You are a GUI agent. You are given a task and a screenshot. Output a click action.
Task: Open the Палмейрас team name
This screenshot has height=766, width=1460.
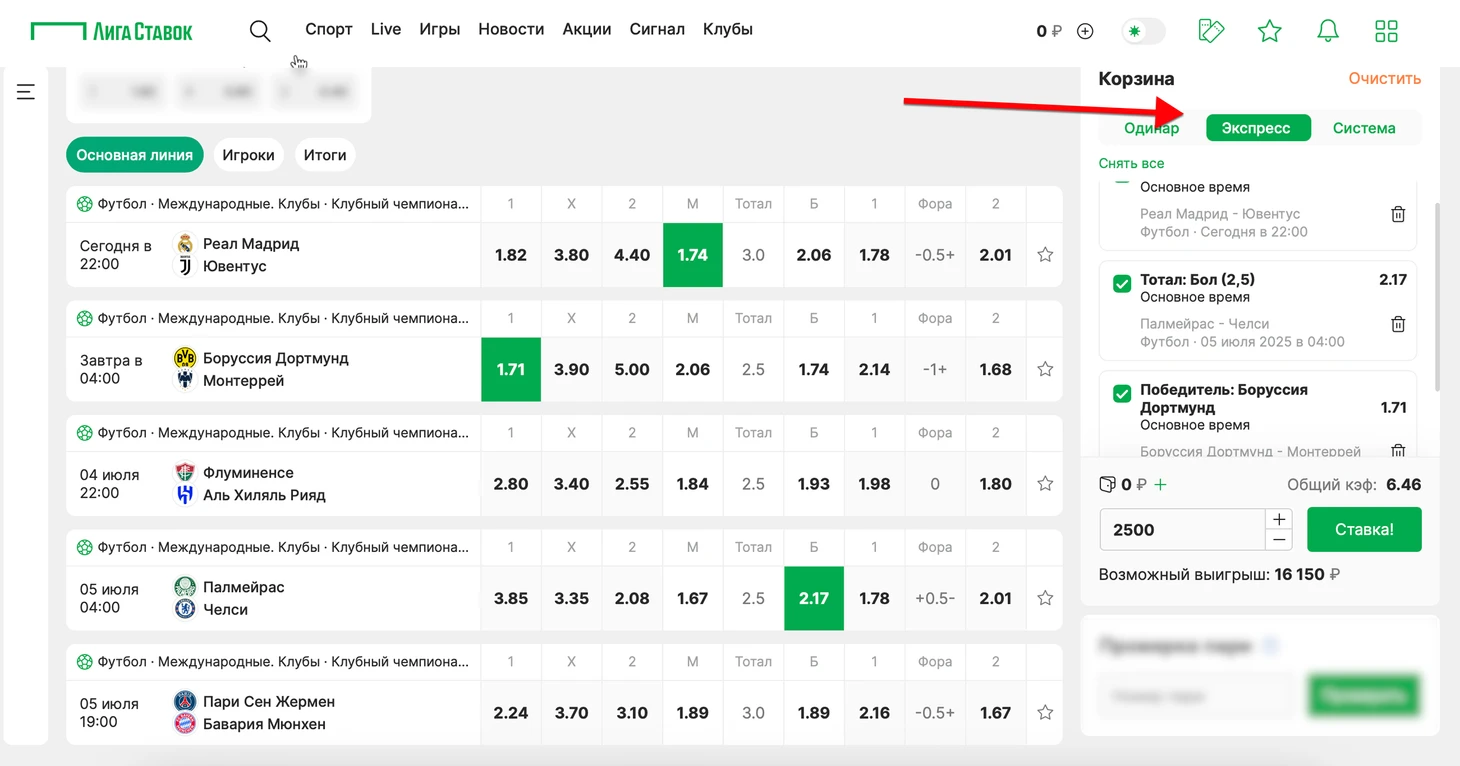[x=244, y=587]
